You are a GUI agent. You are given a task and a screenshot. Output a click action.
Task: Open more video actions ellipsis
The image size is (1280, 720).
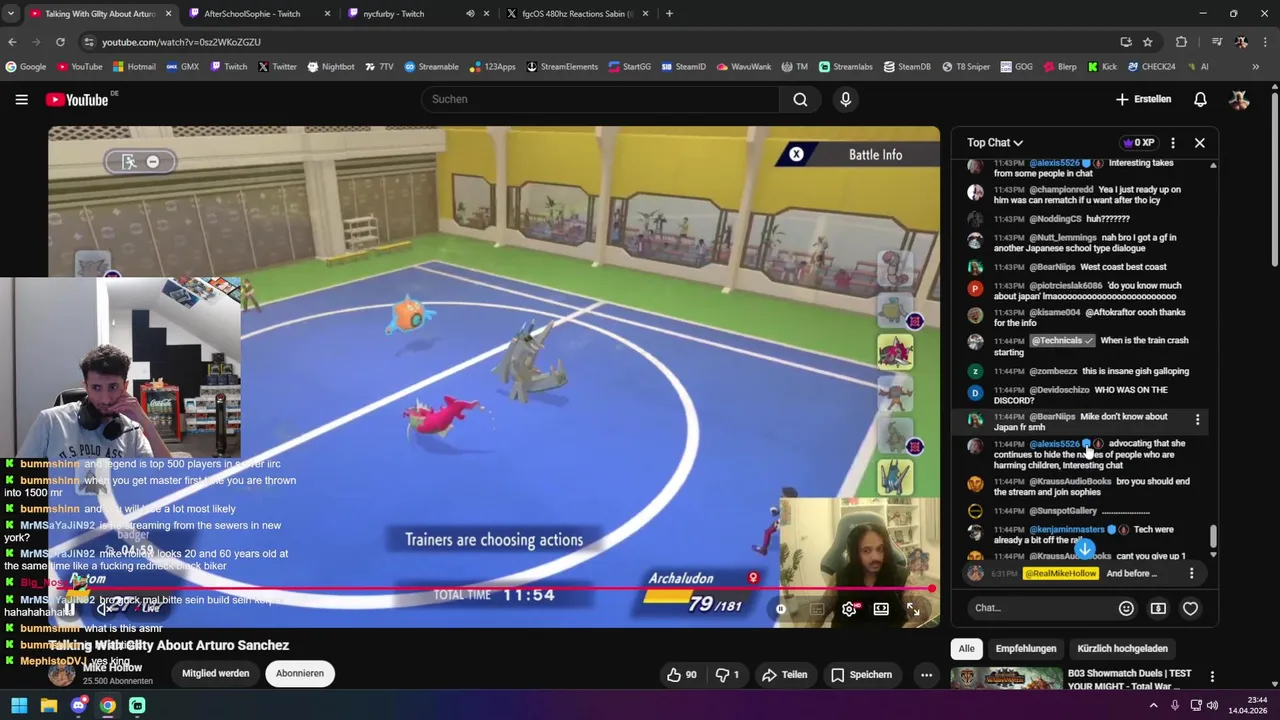[926, 674]
